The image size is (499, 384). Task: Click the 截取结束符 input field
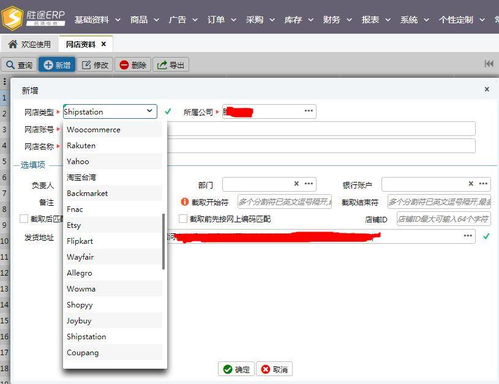(439, 201)
